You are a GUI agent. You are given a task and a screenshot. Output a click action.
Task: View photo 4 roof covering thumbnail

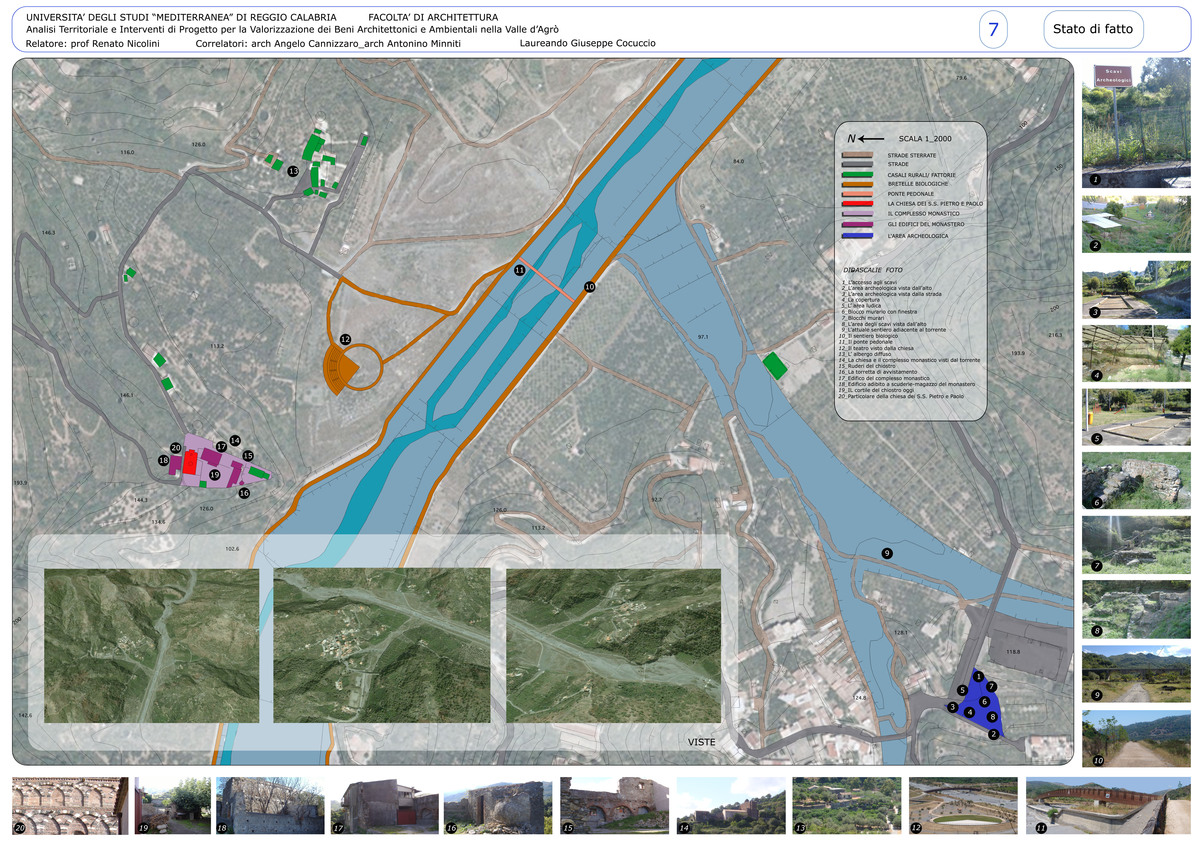pyautogui.click(x=1136, y=353)
